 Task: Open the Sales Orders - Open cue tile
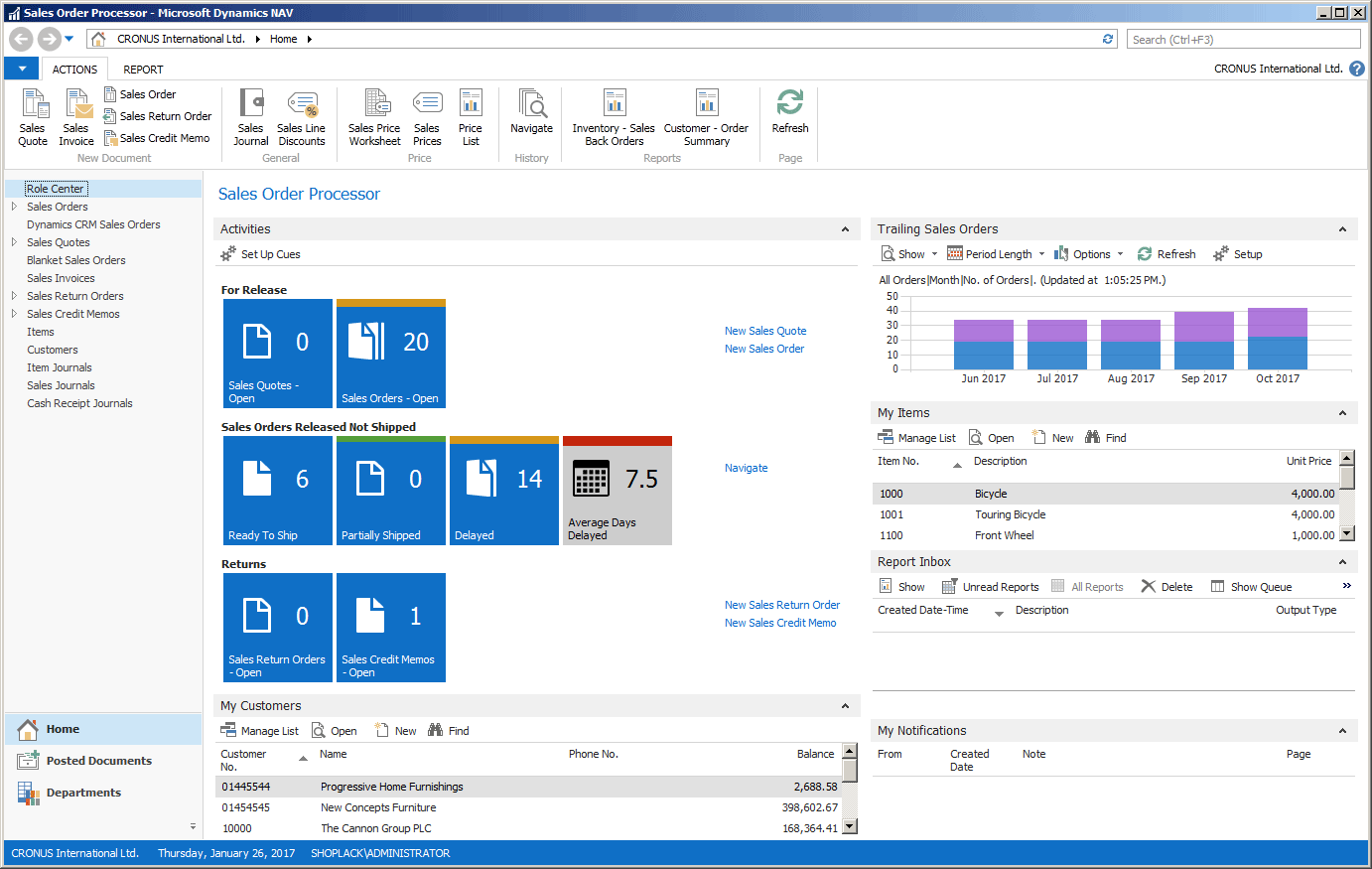point(391,354)
